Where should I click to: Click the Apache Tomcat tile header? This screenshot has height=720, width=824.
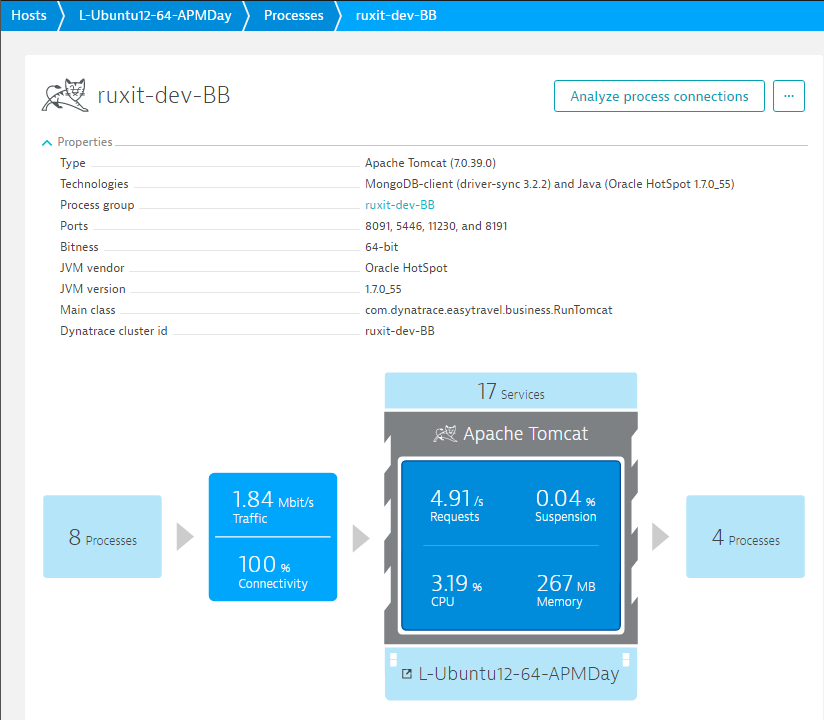click(x=511, y=434)
